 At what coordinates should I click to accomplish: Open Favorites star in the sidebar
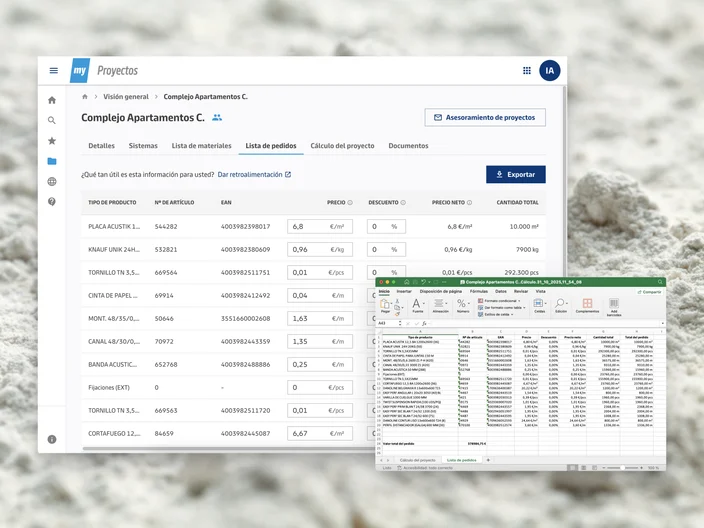pos(52,141)
